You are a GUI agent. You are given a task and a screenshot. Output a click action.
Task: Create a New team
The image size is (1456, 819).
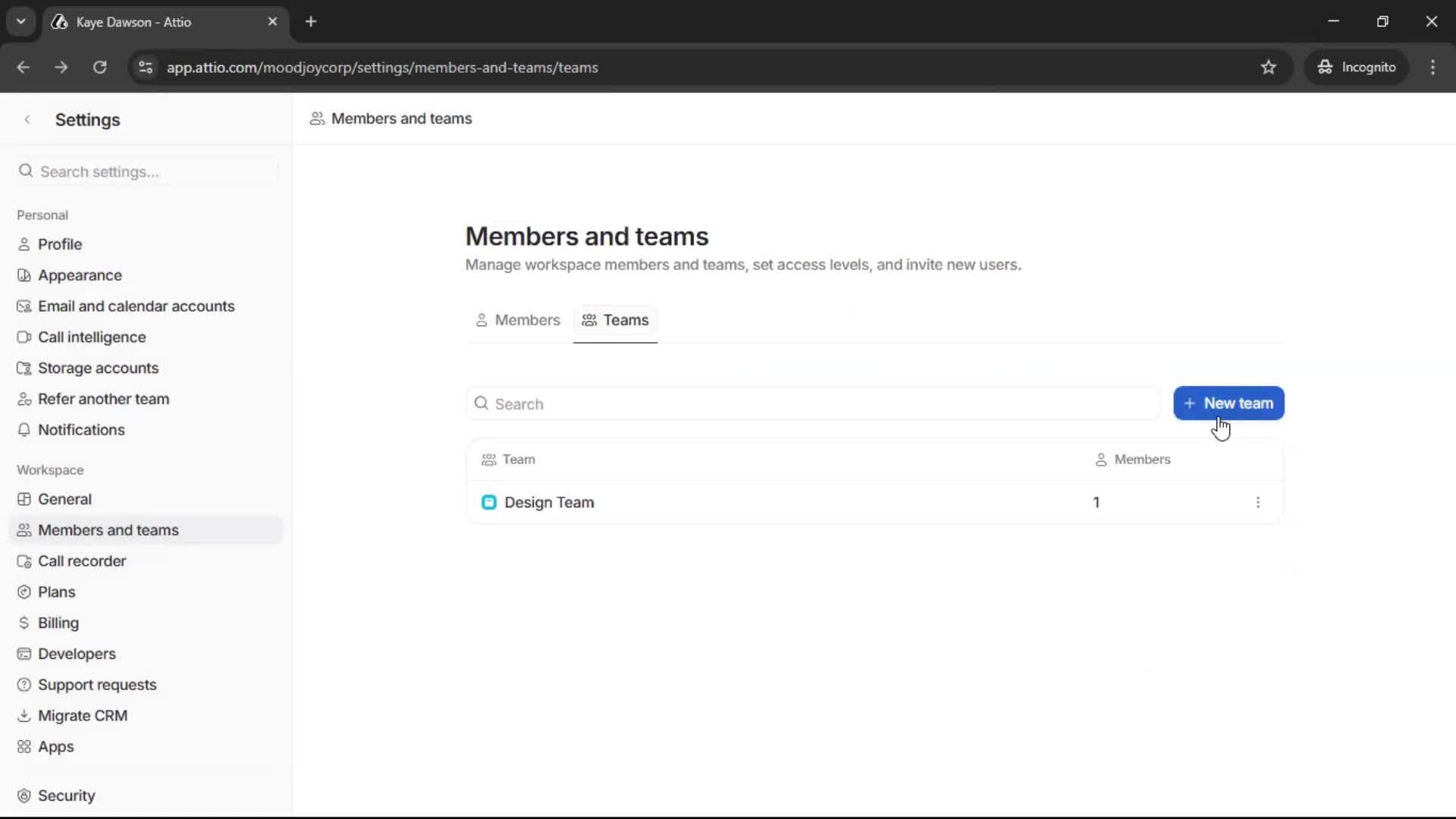pos(1228,403)
